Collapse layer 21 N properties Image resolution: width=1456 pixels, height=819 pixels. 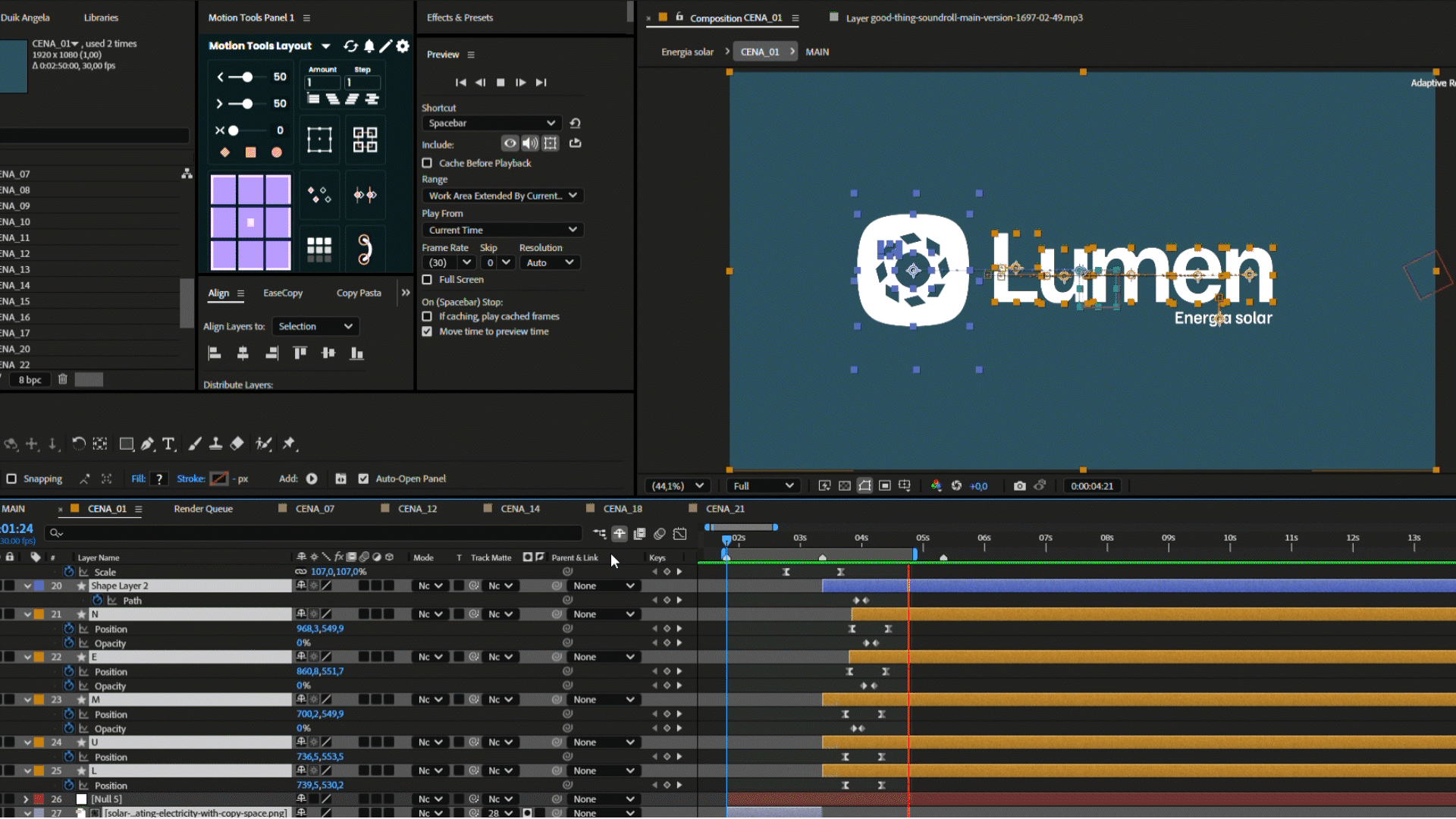click(27, 614)
